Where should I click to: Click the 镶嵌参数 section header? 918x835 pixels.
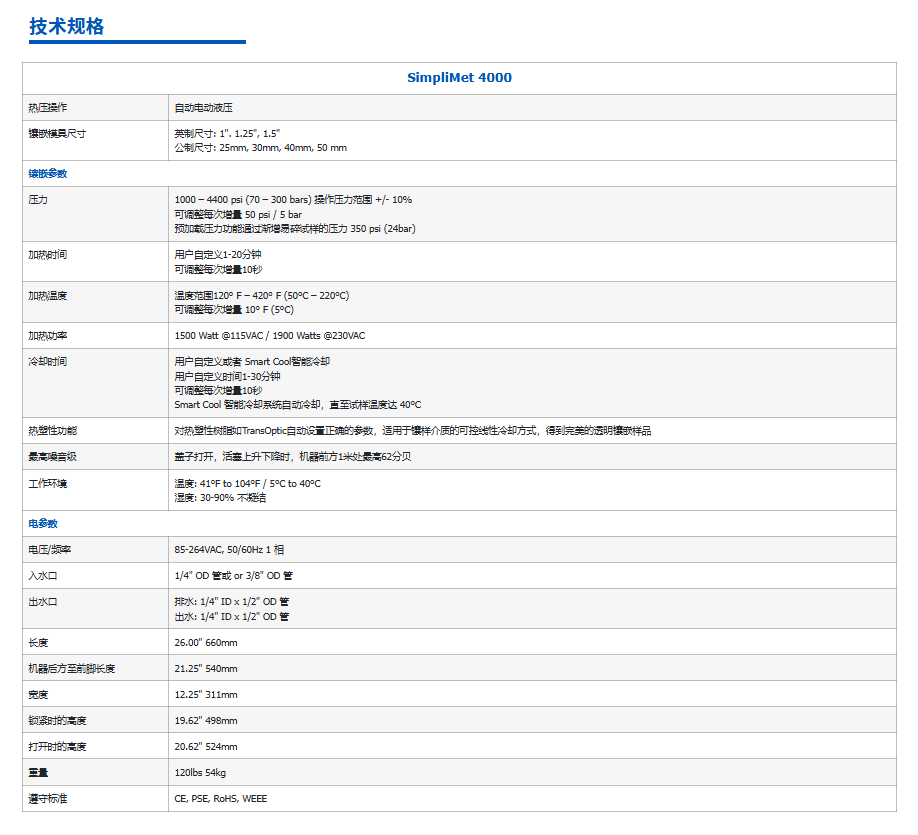pyautogui.click(x=47, y=174)
